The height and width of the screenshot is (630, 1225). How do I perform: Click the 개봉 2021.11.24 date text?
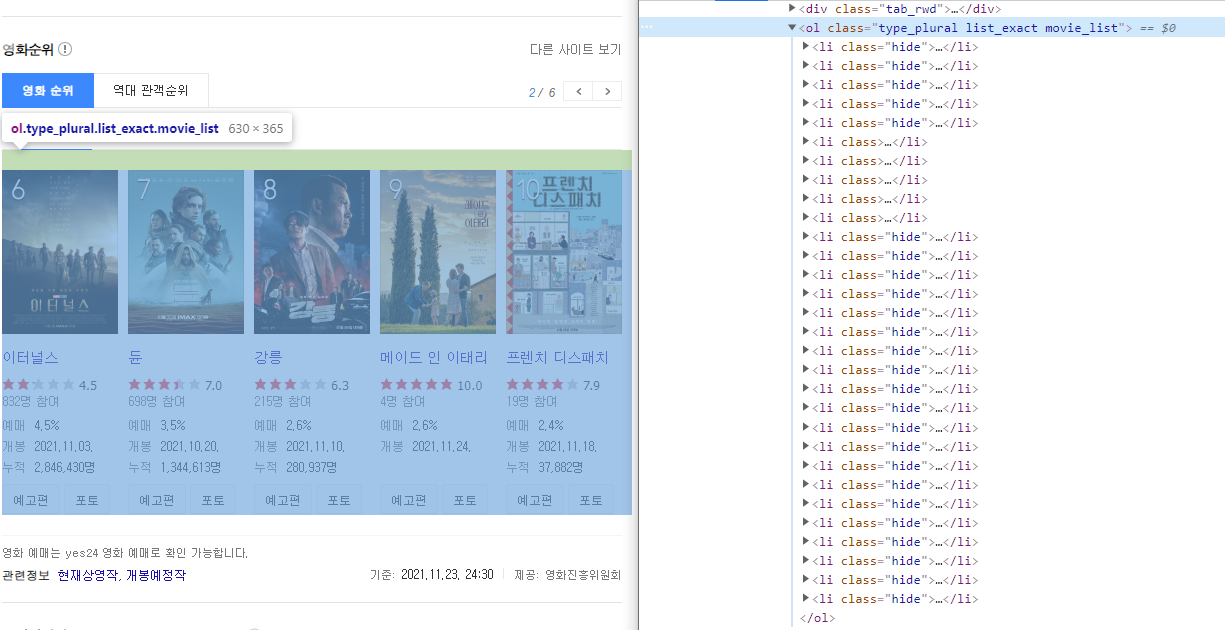425,446
